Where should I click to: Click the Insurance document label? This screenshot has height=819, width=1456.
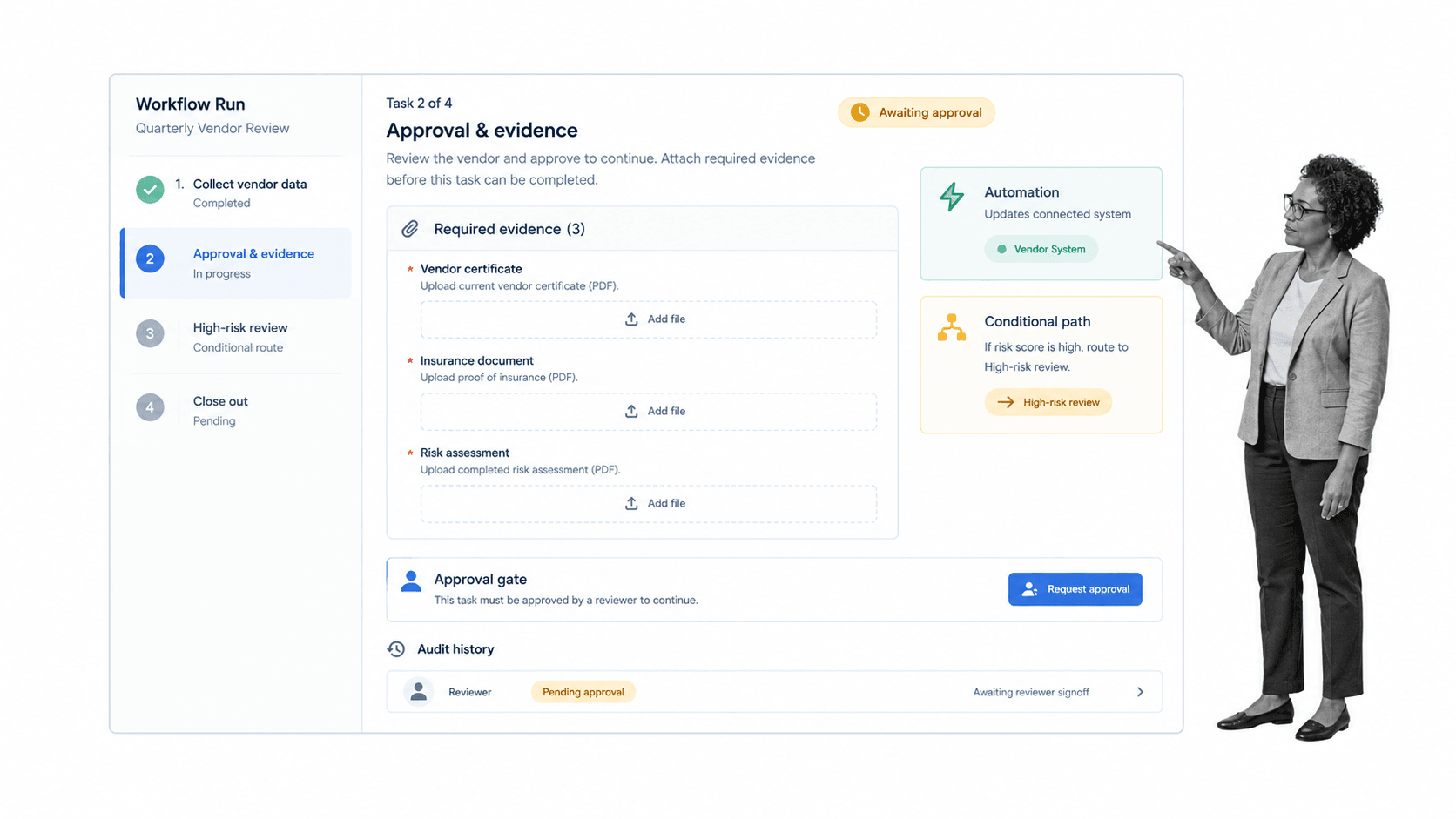coord(476,360)
